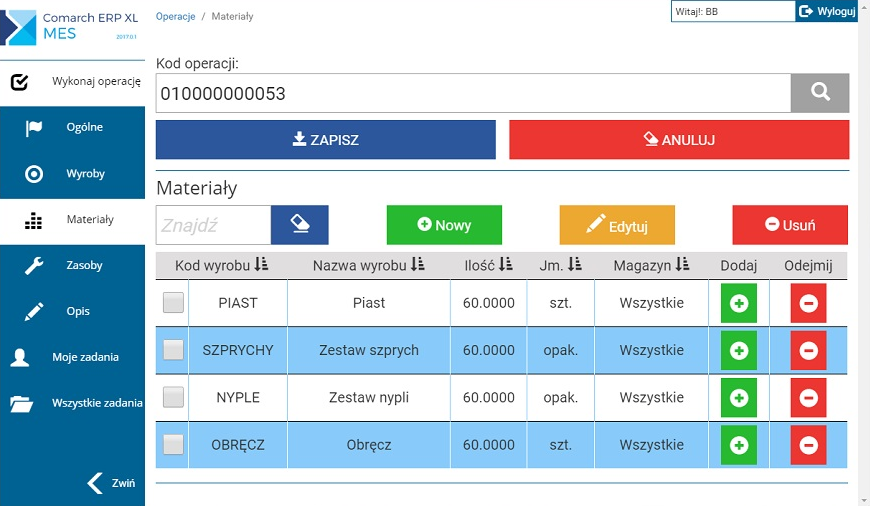This screenshot has height=506, width=870.
Task: Add quantity with plus in NYPLE row
Action: pyautogui.click(x=739, y=397)
